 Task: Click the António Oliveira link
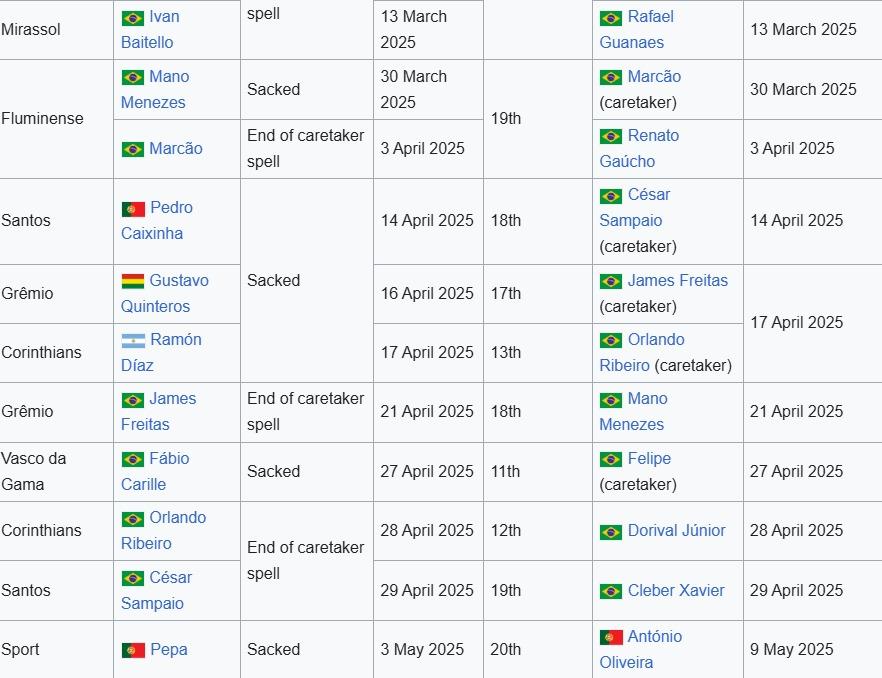coord(654,637)
